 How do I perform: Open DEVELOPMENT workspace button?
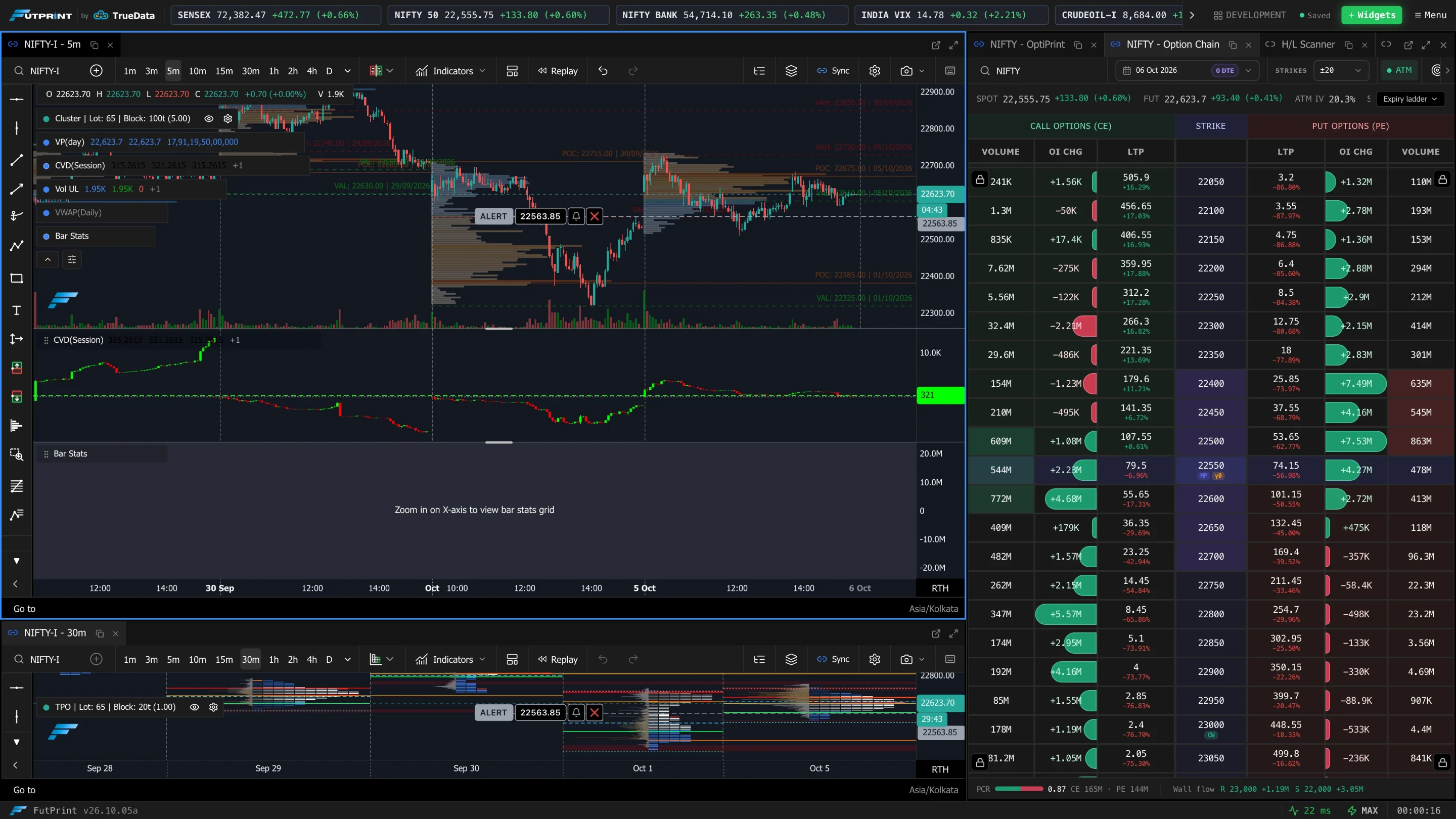1250,15
